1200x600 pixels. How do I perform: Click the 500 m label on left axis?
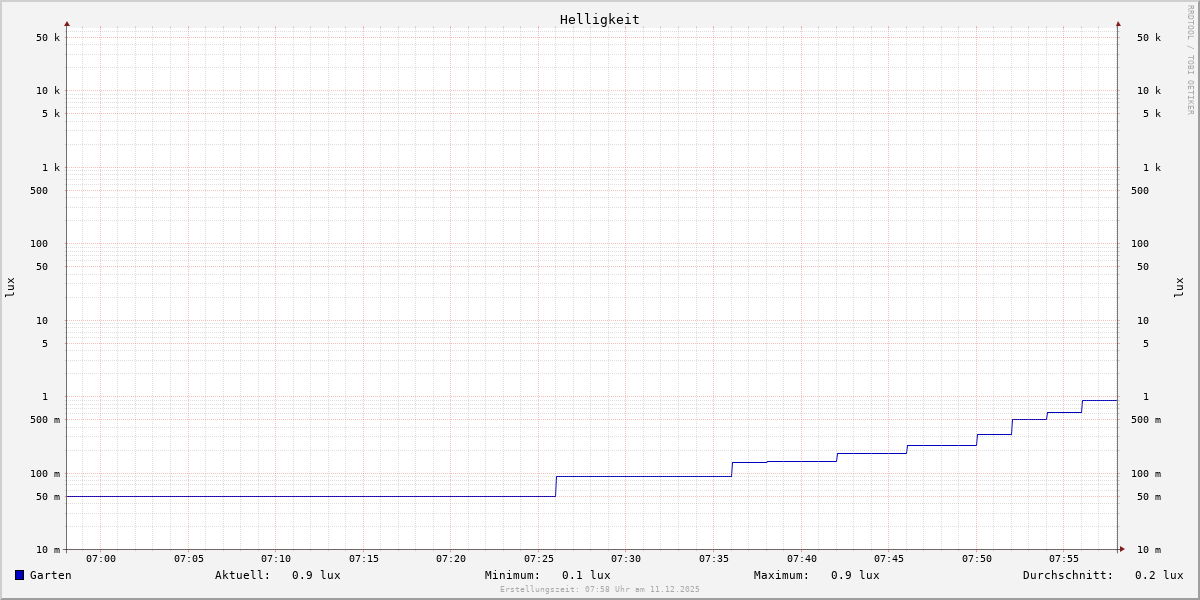[45, 420]
